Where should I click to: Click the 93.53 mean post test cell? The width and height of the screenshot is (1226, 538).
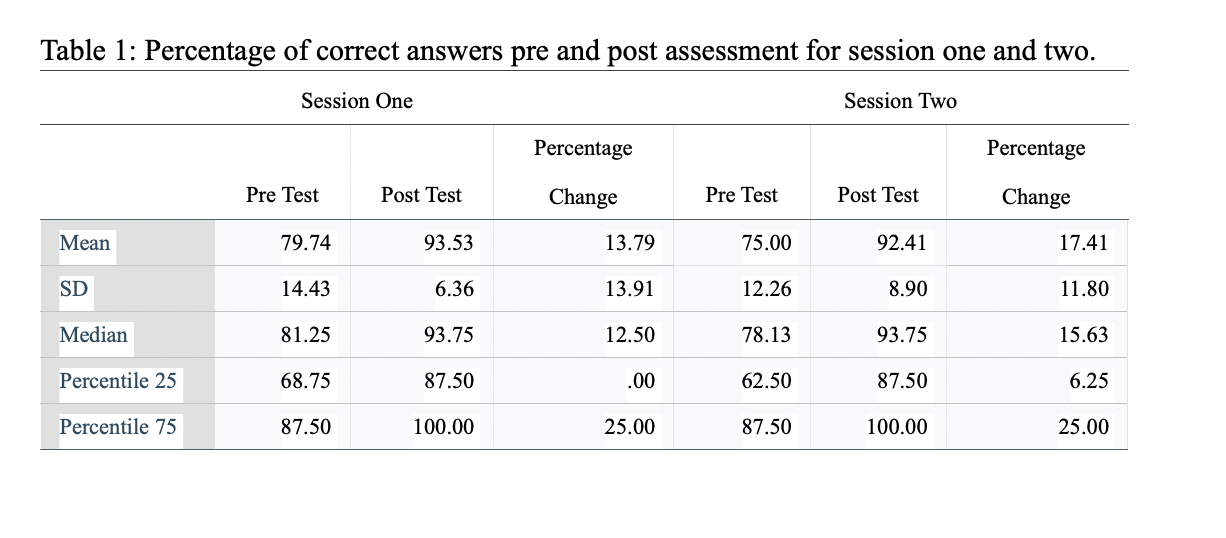tap(449, 243)
